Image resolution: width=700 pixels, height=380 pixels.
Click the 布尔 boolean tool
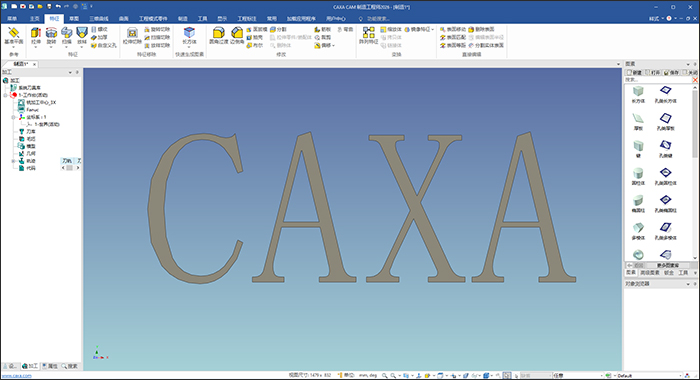(x=254, y=46)
